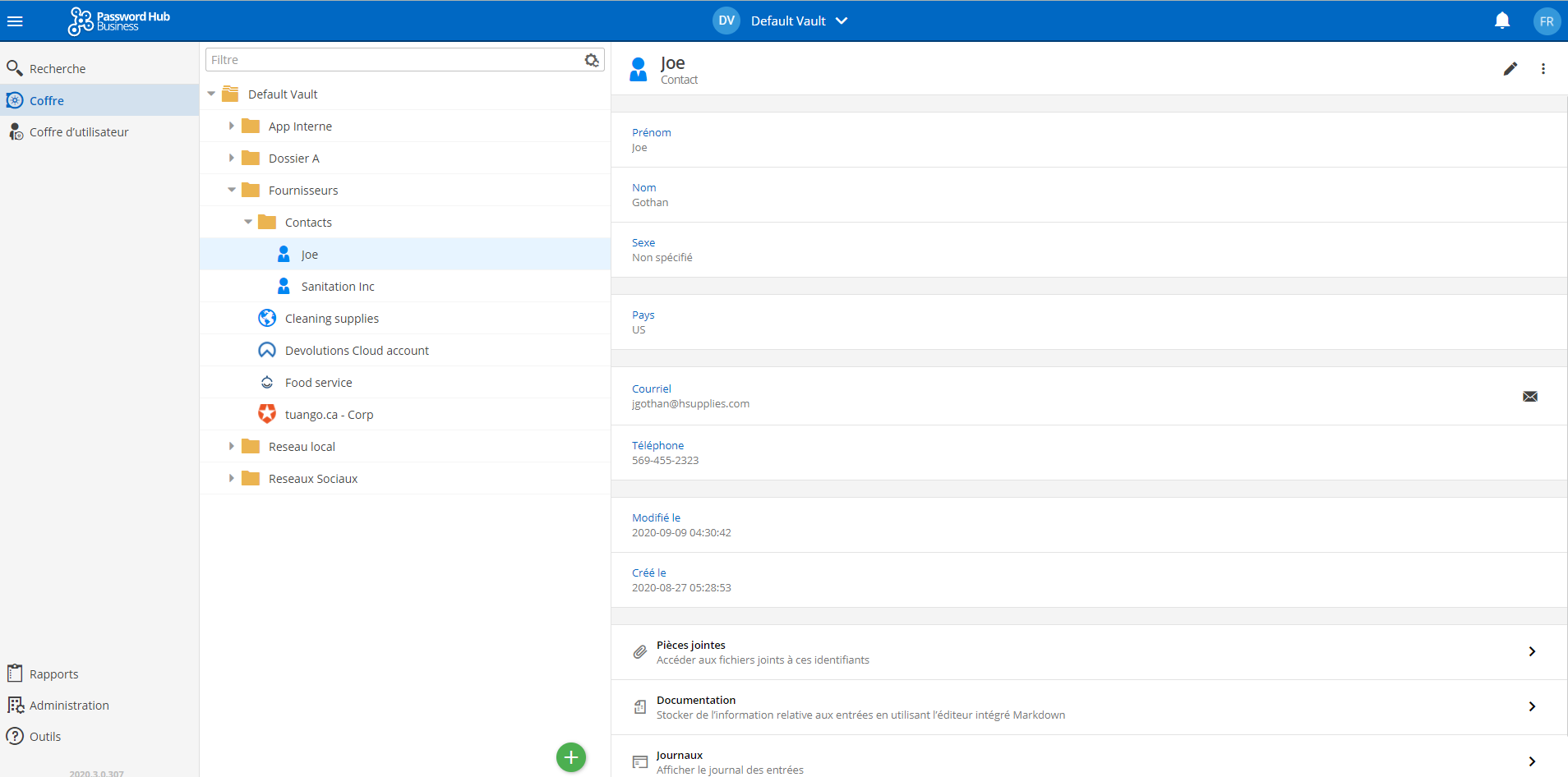Viewport: 1568px width, 777px height.
Task: Open Administration from the sidebar
Action: (x=69, y=706)
